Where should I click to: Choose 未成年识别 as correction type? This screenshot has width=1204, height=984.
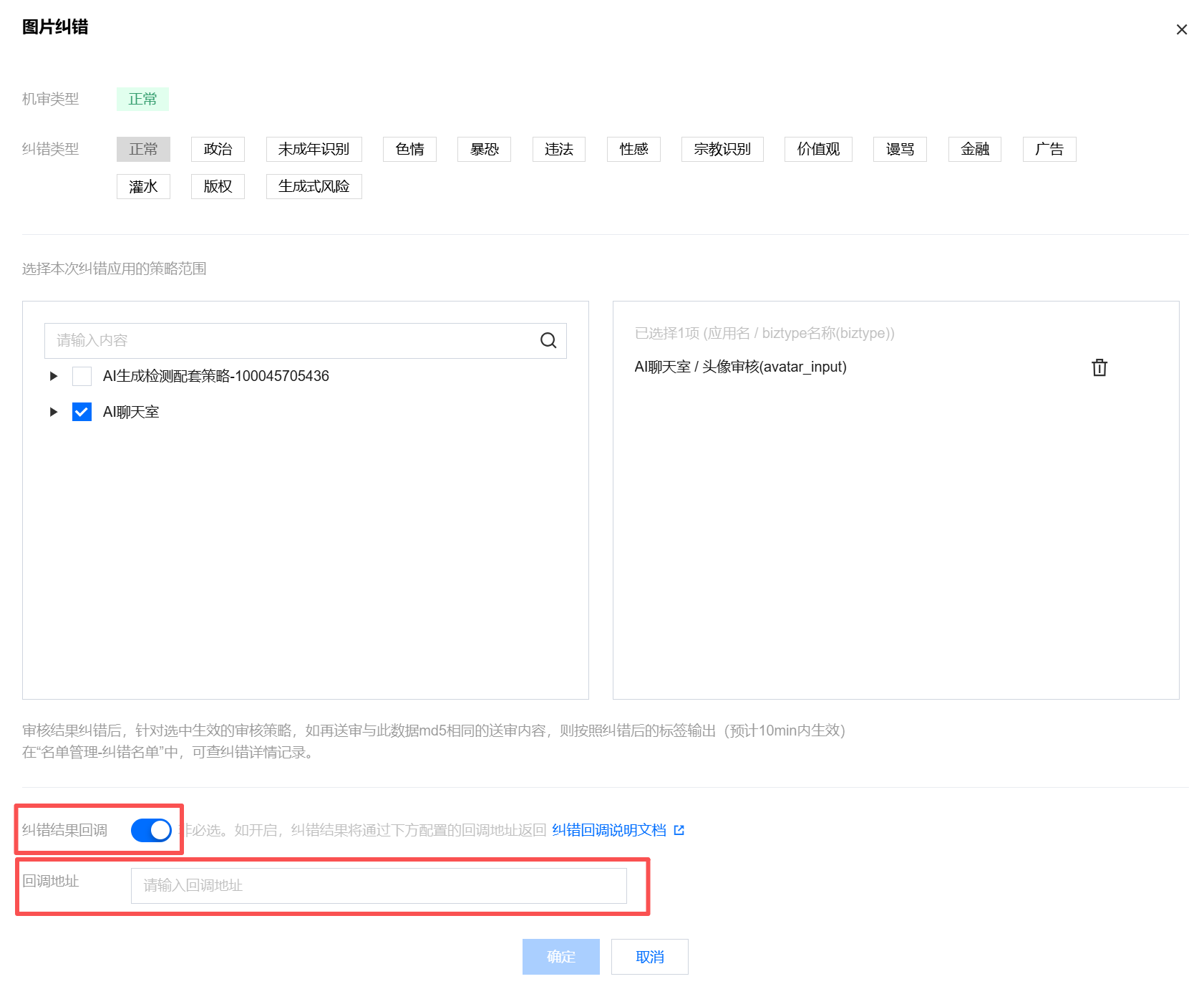pyautogui.click(x=314, y=149)
